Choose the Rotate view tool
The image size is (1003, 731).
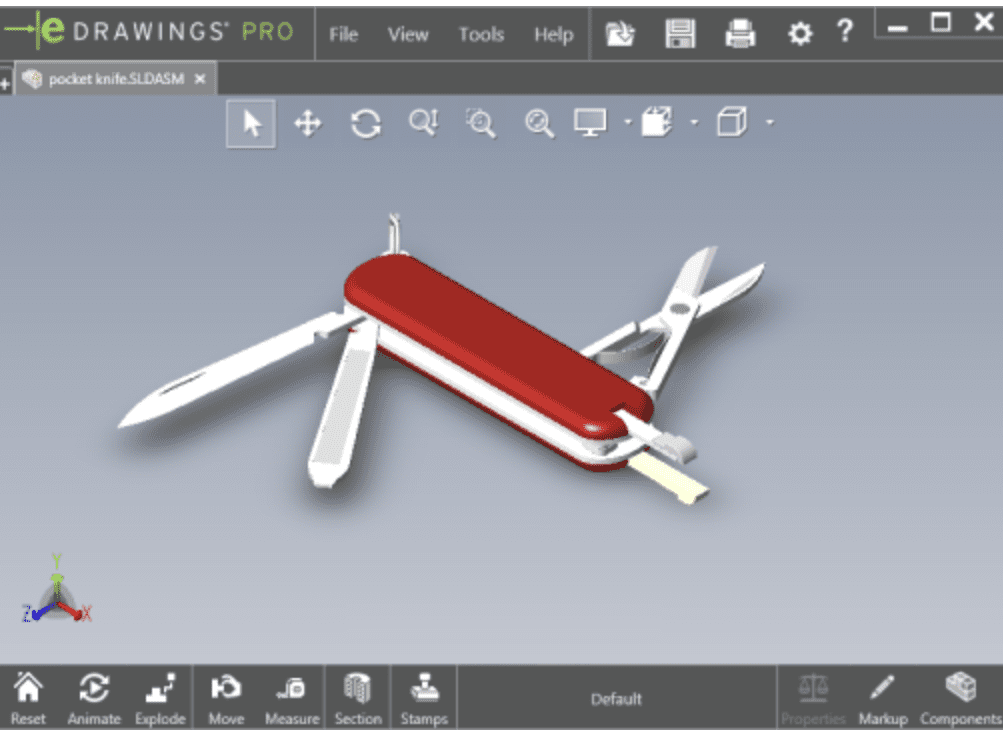coord(366,123)
